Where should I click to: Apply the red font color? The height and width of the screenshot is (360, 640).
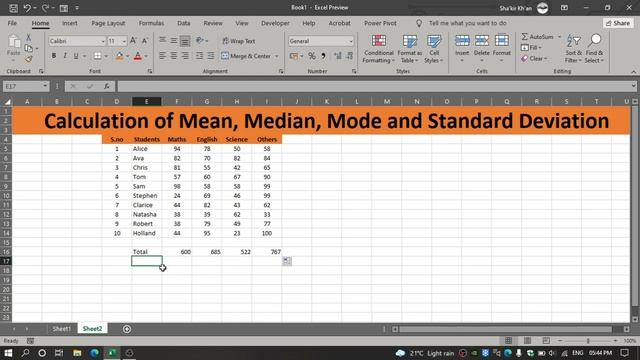[x=138, y=56]
